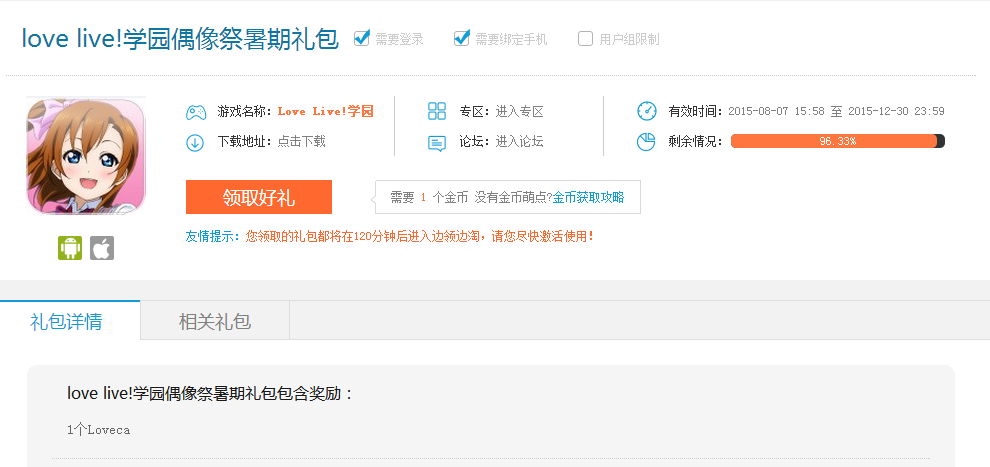Open the 进入专区 link
The image size is (990, 467).
(x=520, y=112)
